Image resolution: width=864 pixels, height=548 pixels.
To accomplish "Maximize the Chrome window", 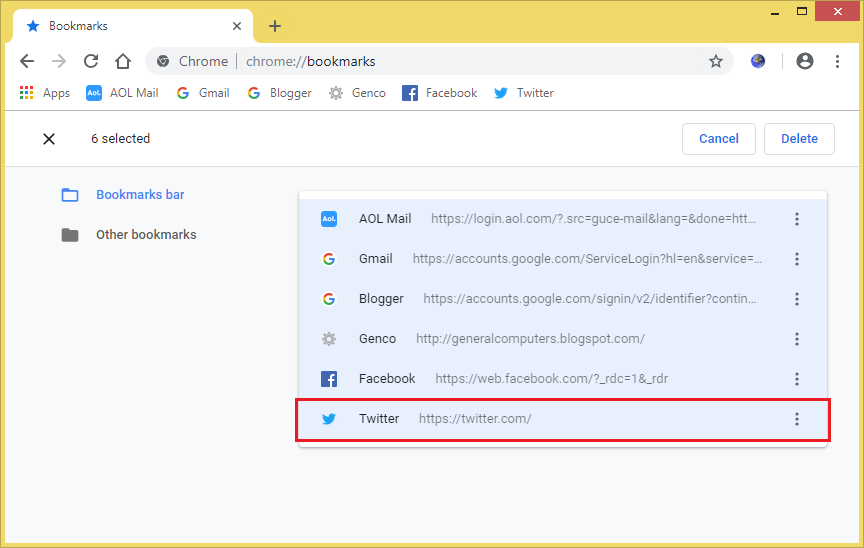I will click(x=802, y=12).
